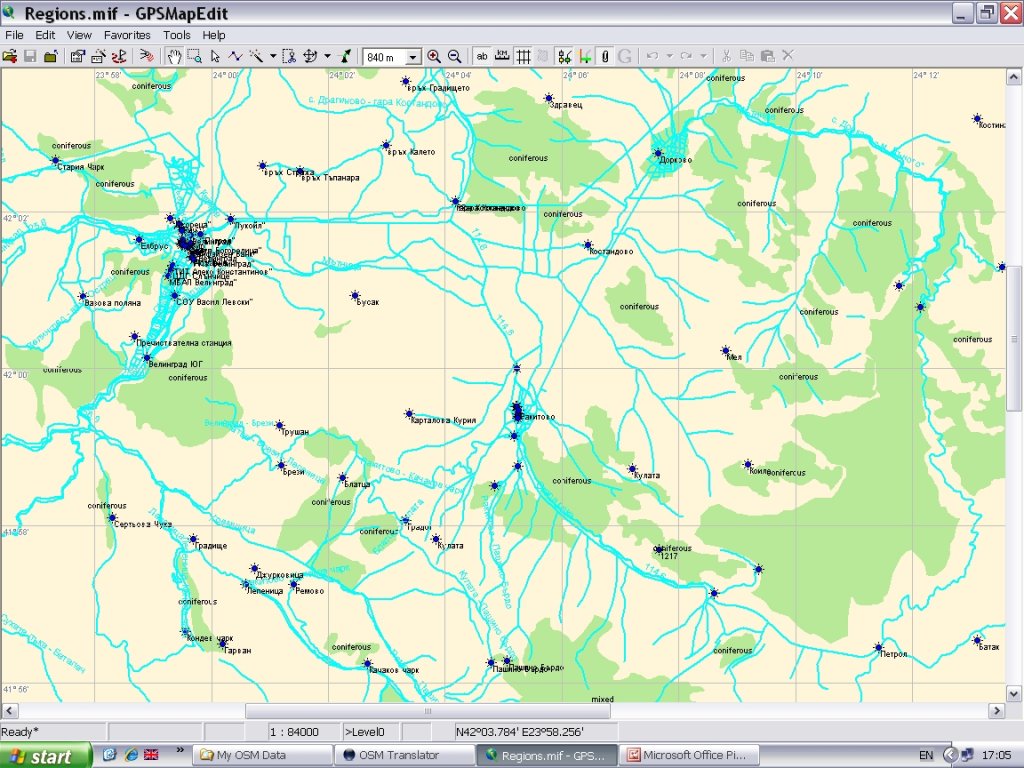Choose the arrow select objects tool
Image resolution: width=1024 pixels, height=768 pixels.
coord(215,56)
